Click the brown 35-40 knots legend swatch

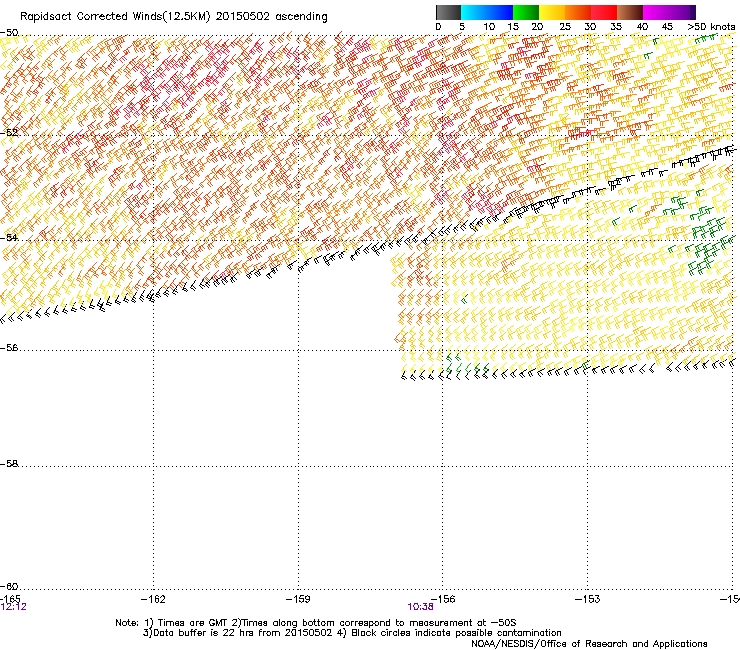click(x=630, y=12)
